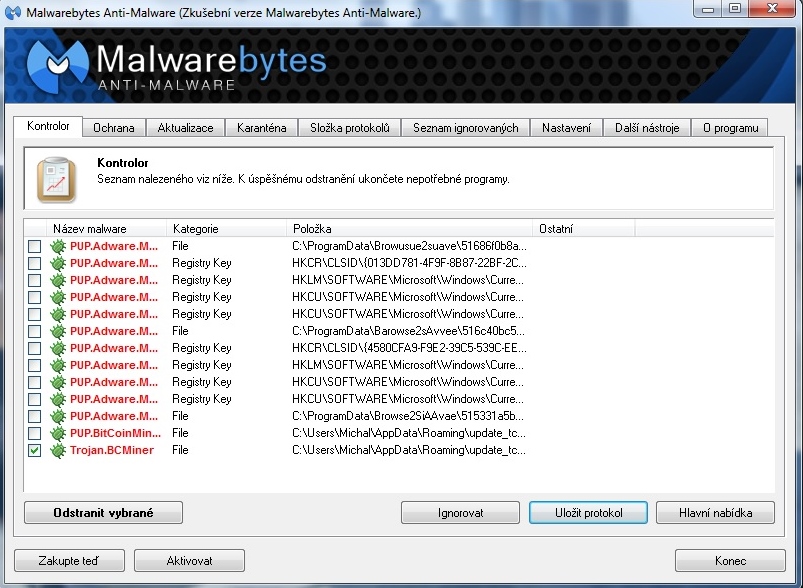
Task: Click the File category cell of Trojan.BCMiner
Action: pyautogui.click(x=180, y=450)
